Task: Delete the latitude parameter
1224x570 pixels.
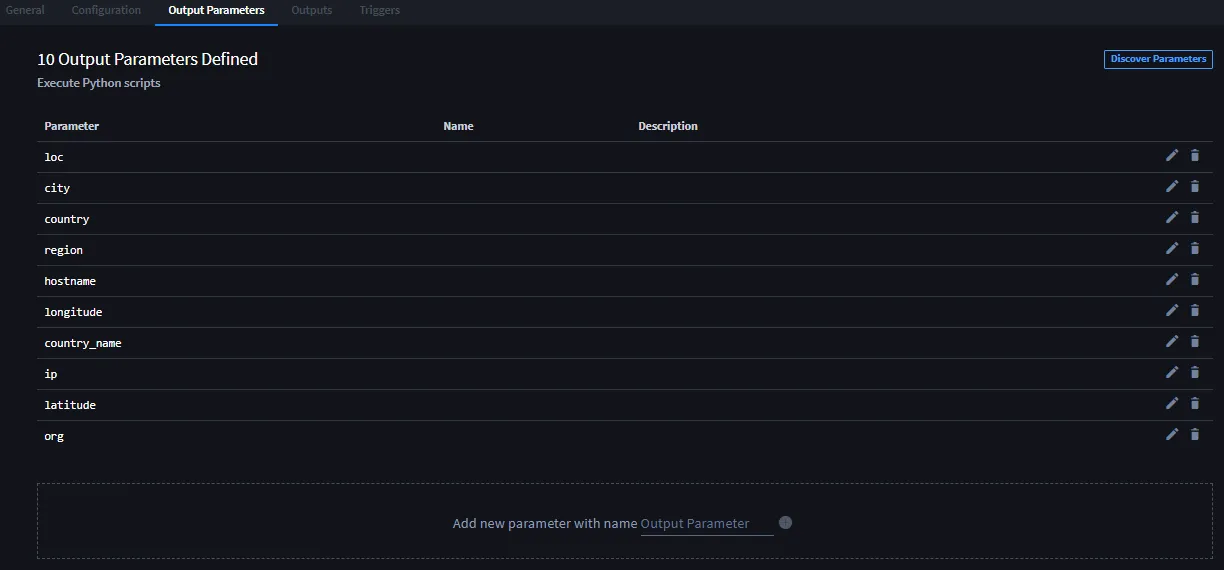Action: pyautogui.click(x=1194, y=403)
